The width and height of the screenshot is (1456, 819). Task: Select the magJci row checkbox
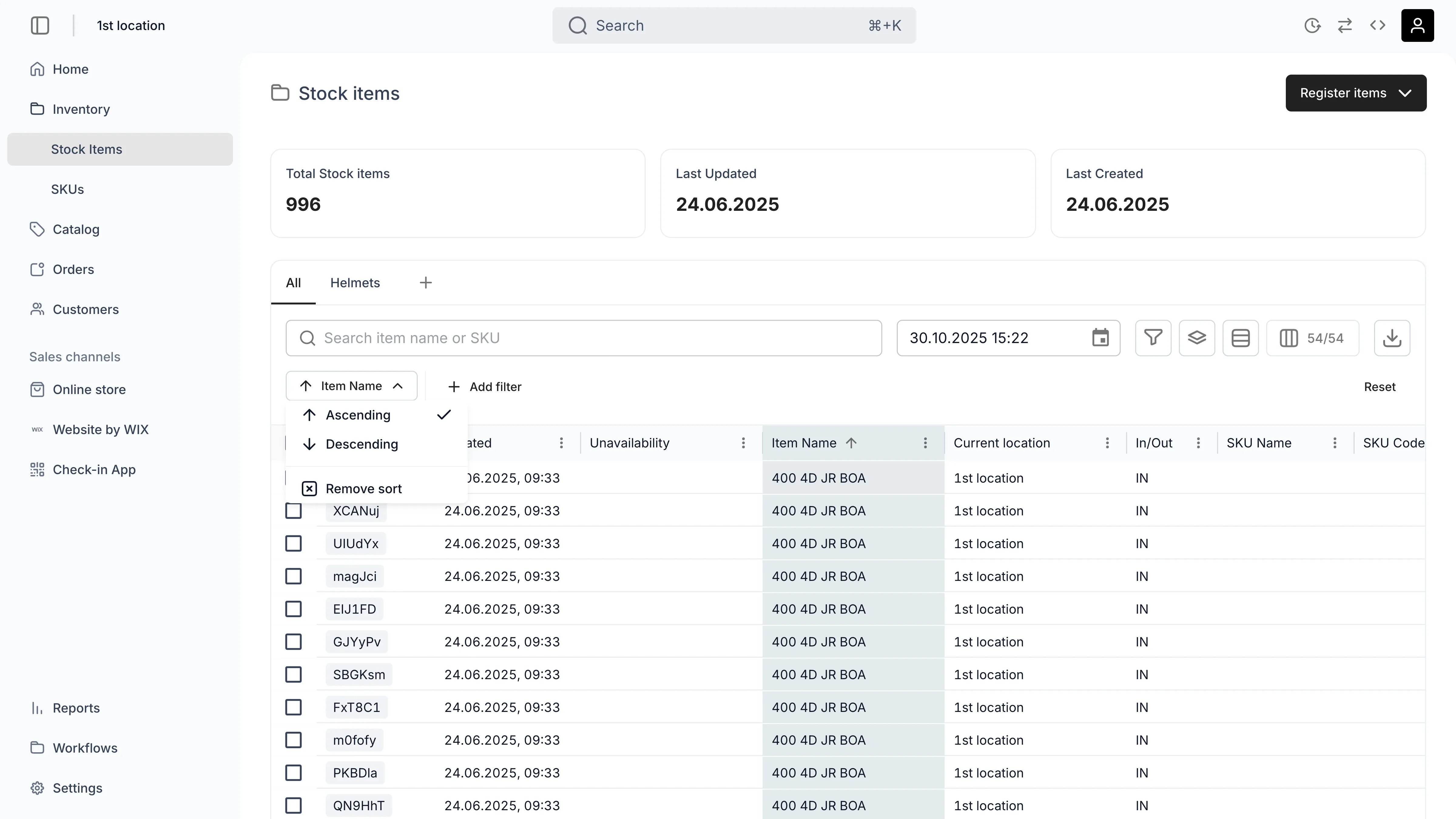point(293,577)
